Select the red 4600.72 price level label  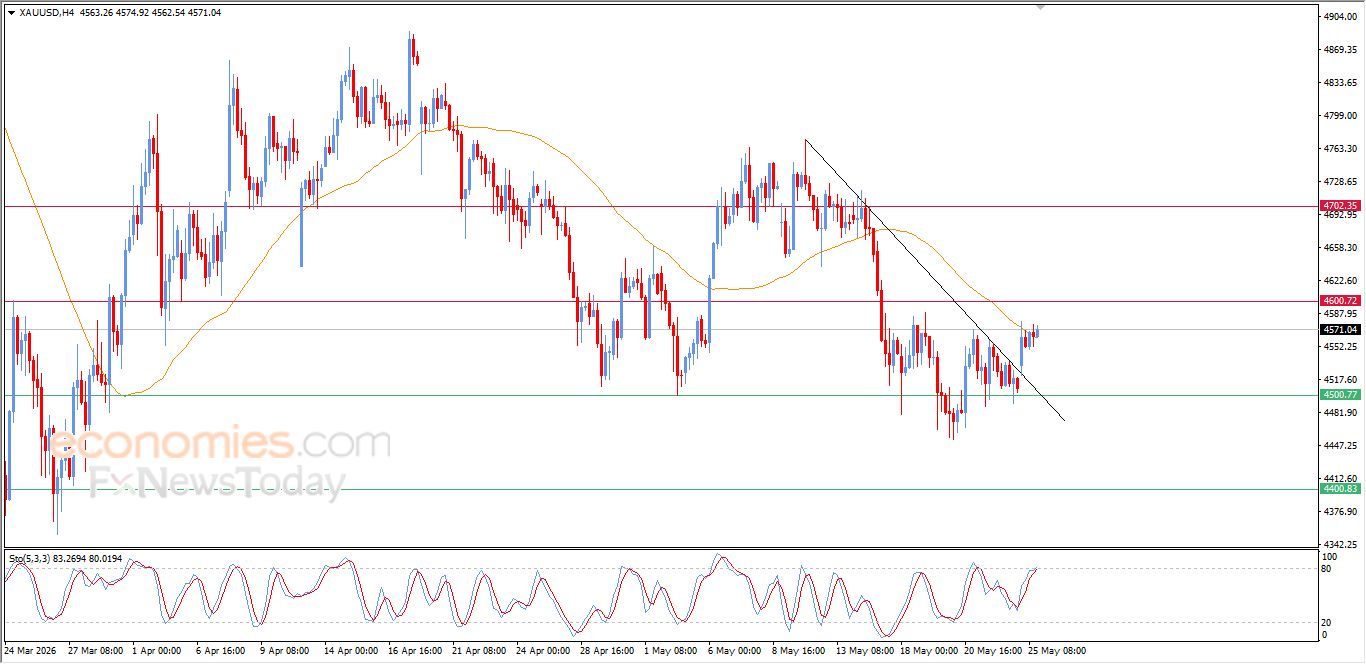tap(1340, 301)
